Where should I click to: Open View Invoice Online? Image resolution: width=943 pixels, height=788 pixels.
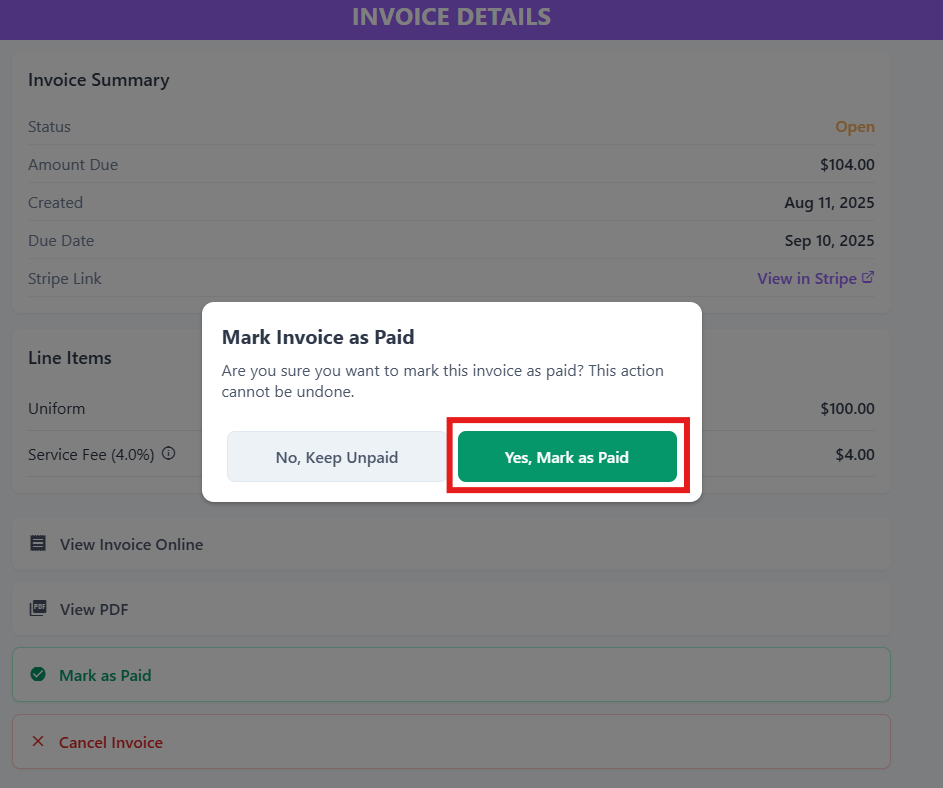(x=451, y=544)
